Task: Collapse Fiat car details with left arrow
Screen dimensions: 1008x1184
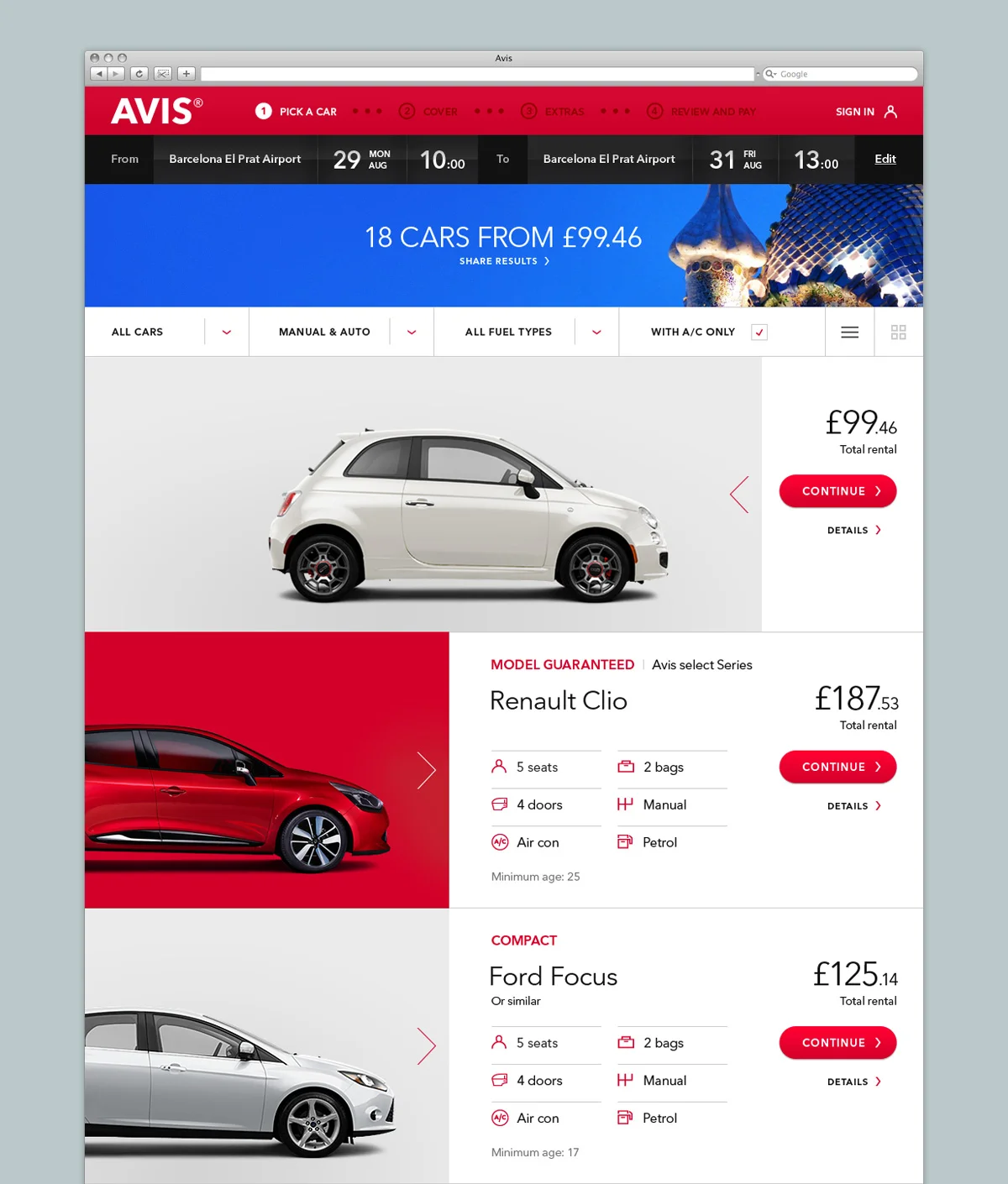Action: tap(739, 495)
